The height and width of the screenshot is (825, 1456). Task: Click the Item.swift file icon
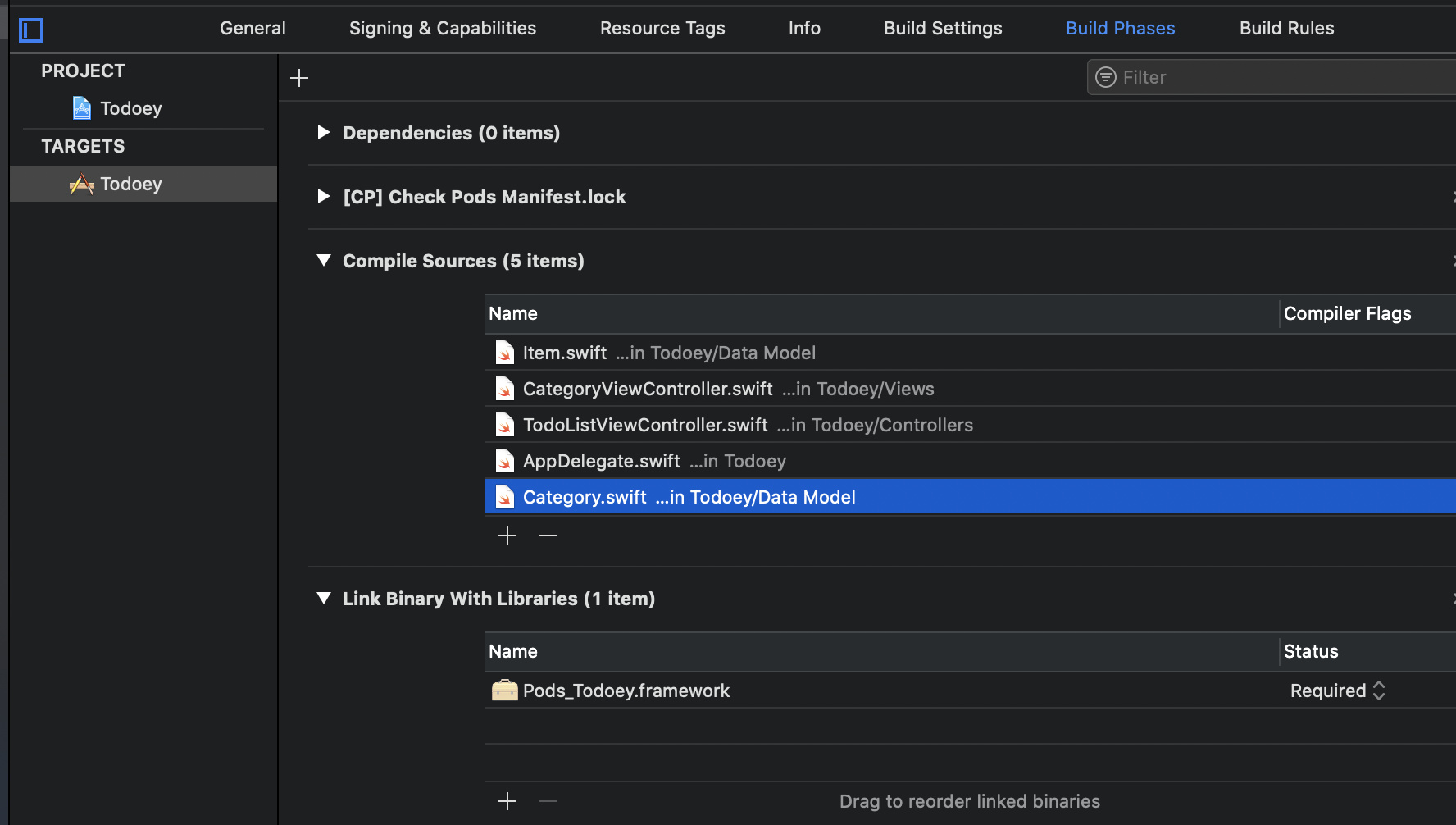tap(504, 352)
